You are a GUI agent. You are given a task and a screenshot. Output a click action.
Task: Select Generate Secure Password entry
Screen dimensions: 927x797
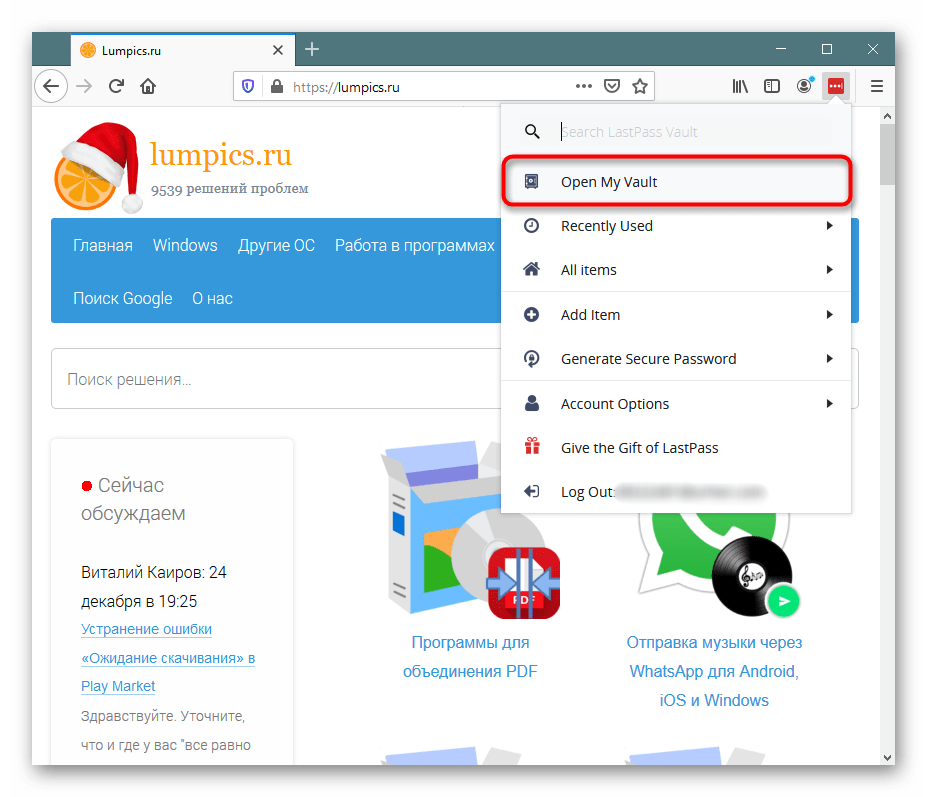tap(676, 358)
